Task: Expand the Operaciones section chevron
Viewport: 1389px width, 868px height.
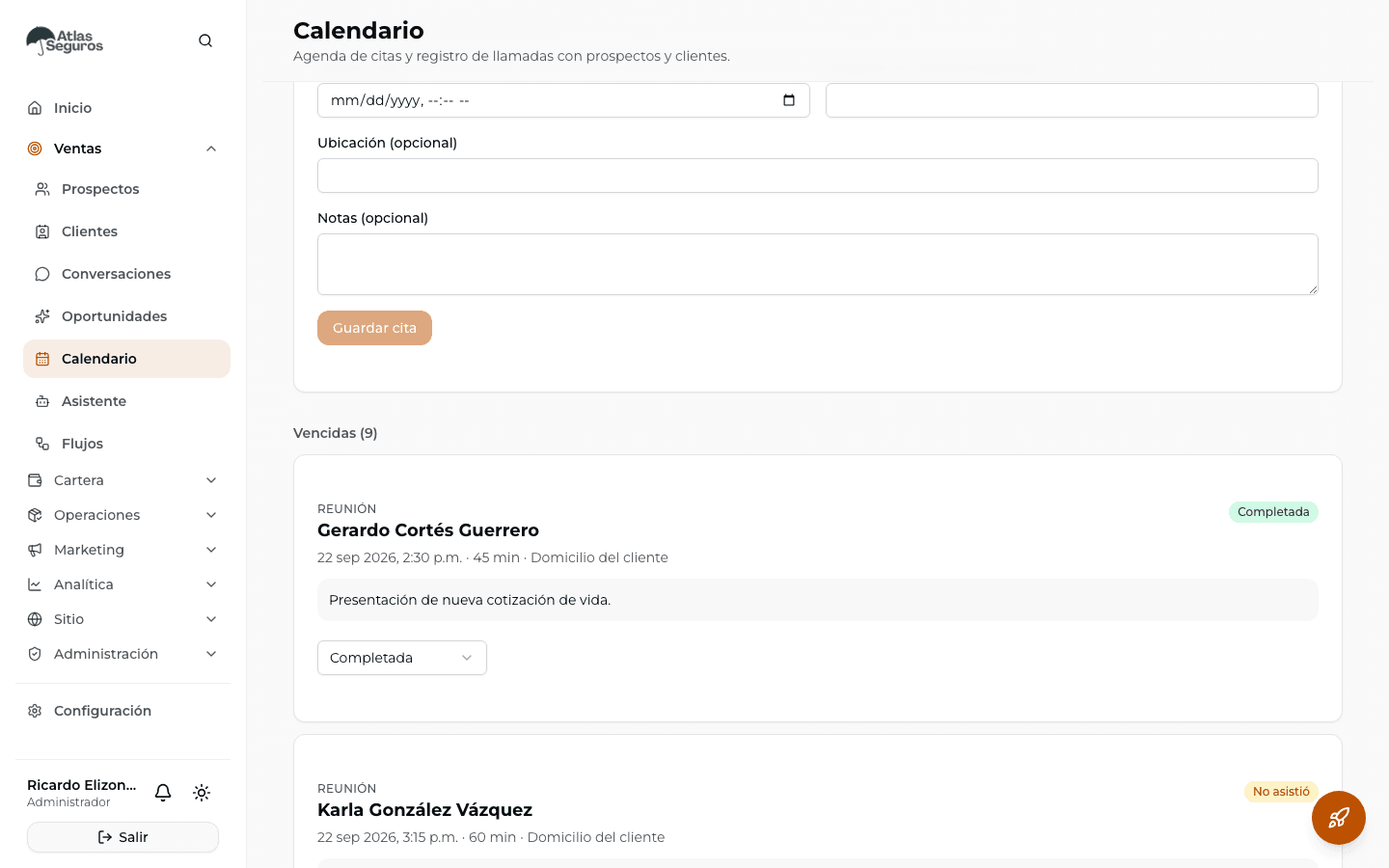Action: coord(211,515)
